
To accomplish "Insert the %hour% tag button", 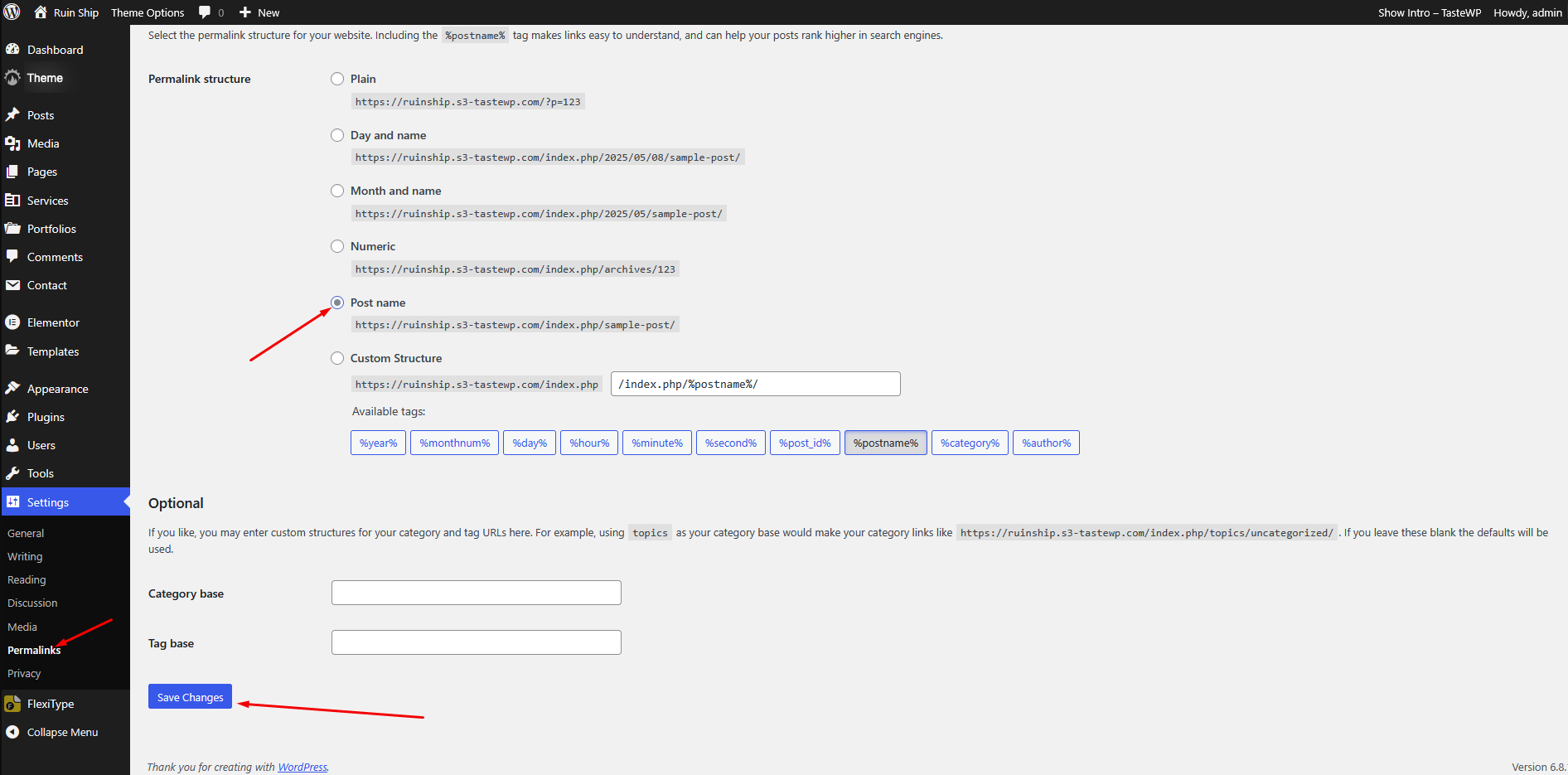I will tap(589, 443).
